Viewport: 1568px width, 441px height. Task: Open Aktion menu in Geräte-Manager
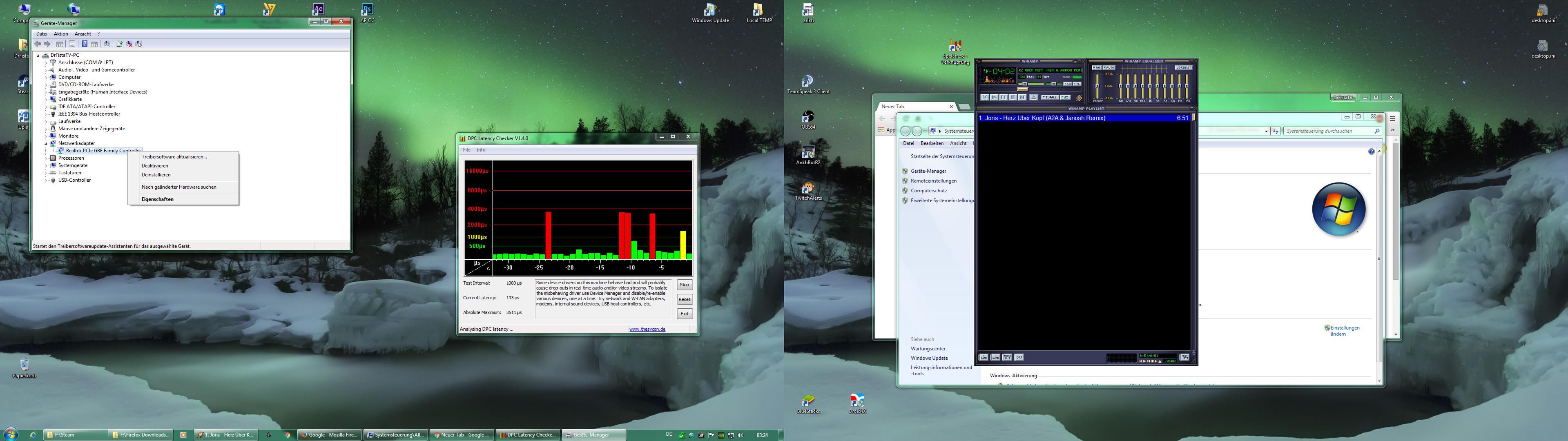tap(61, 34)
